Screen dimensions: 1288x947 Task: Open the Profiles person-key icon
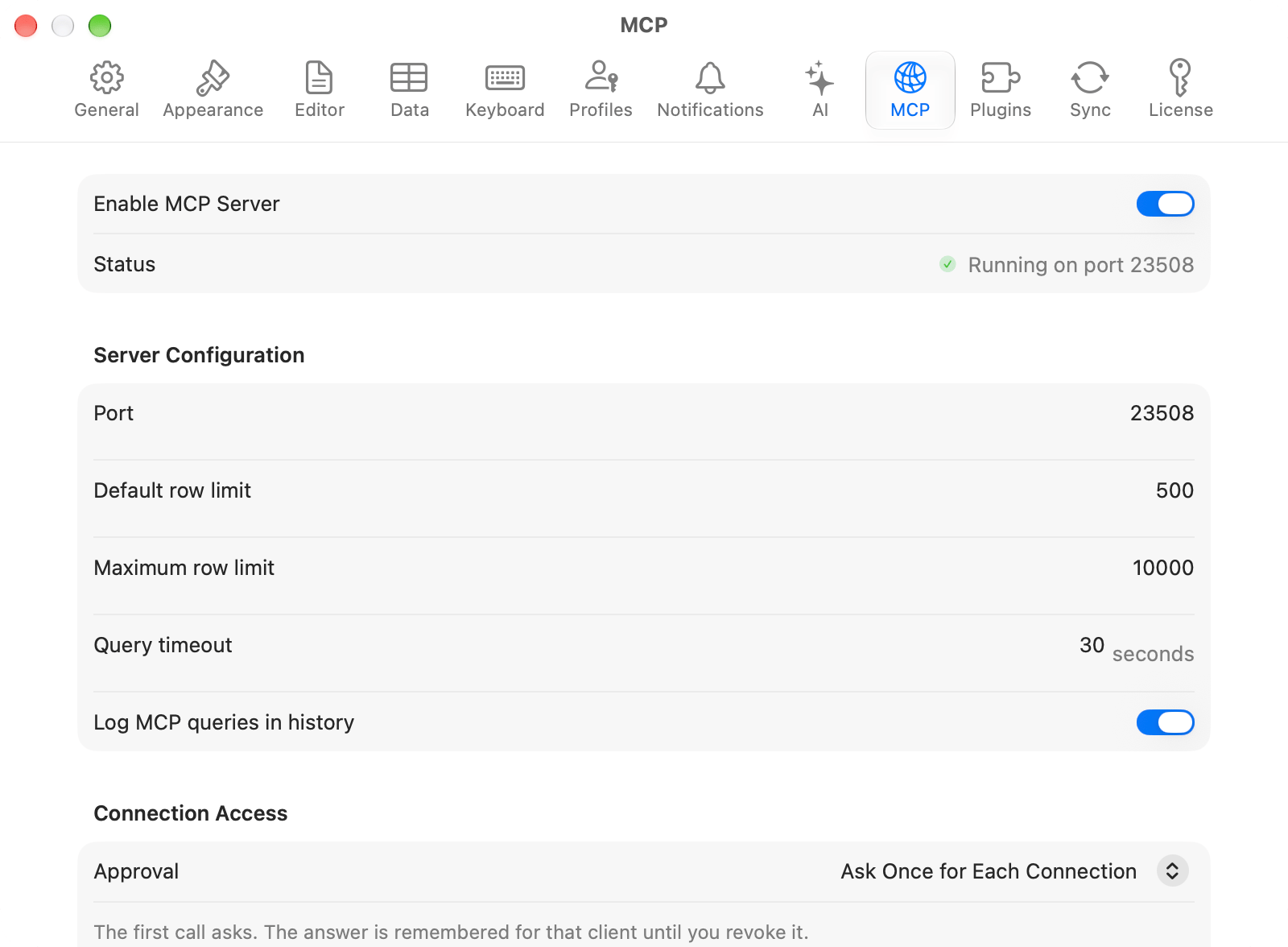pos(601,77)
